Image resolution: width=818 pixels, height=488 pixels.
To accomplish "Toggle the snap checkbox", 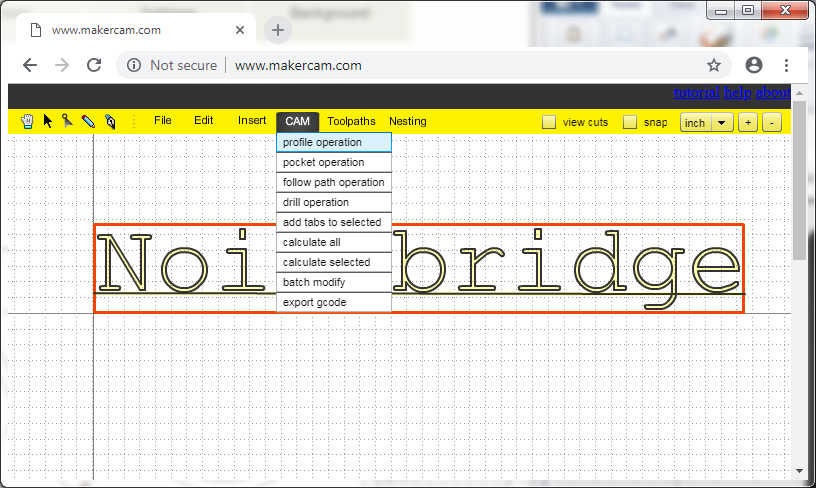I will click(630, 122).
